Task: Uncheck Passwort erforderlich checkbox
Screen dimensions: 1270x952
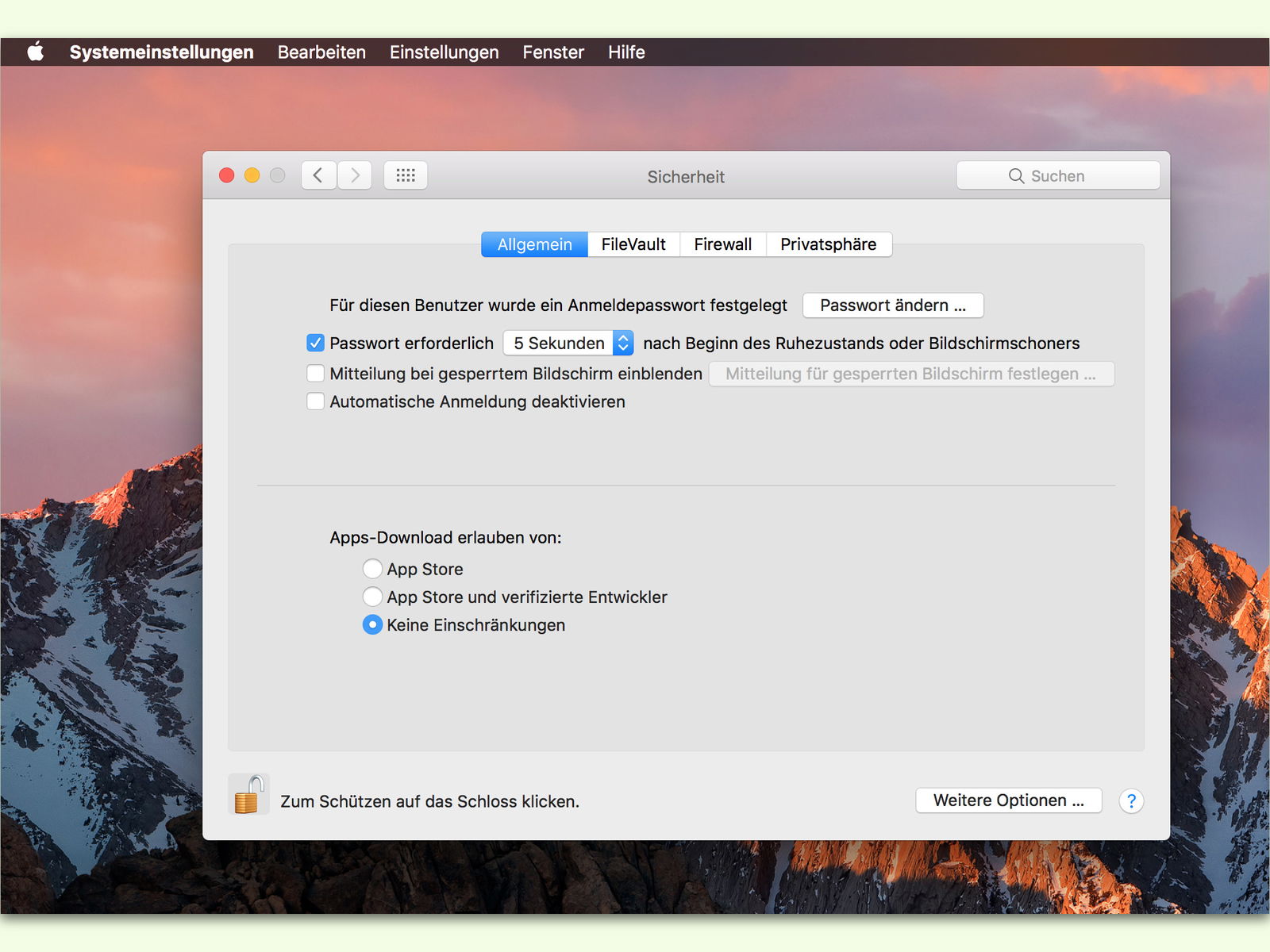Action: 315,343
